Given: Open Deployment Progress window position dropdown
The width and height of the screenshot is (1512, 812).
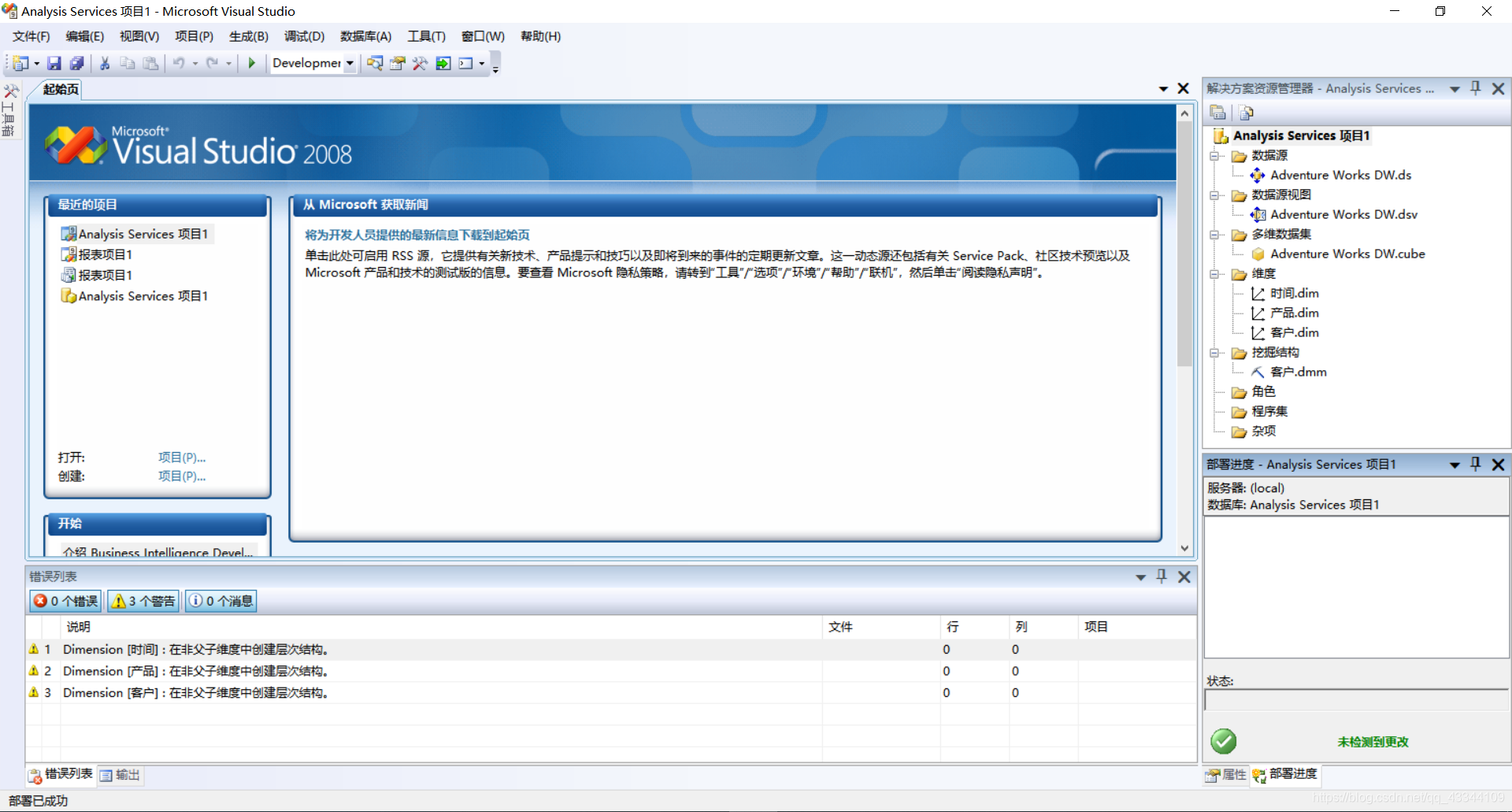Looking at the screenshot, I should tap(1455, 465).
